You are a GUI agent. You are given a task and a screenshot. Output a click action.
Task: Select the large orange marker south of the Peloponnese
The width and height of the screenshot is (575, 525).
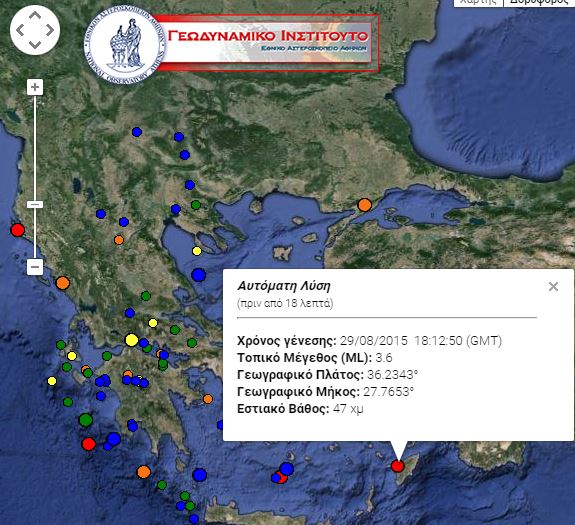(144, 472)
